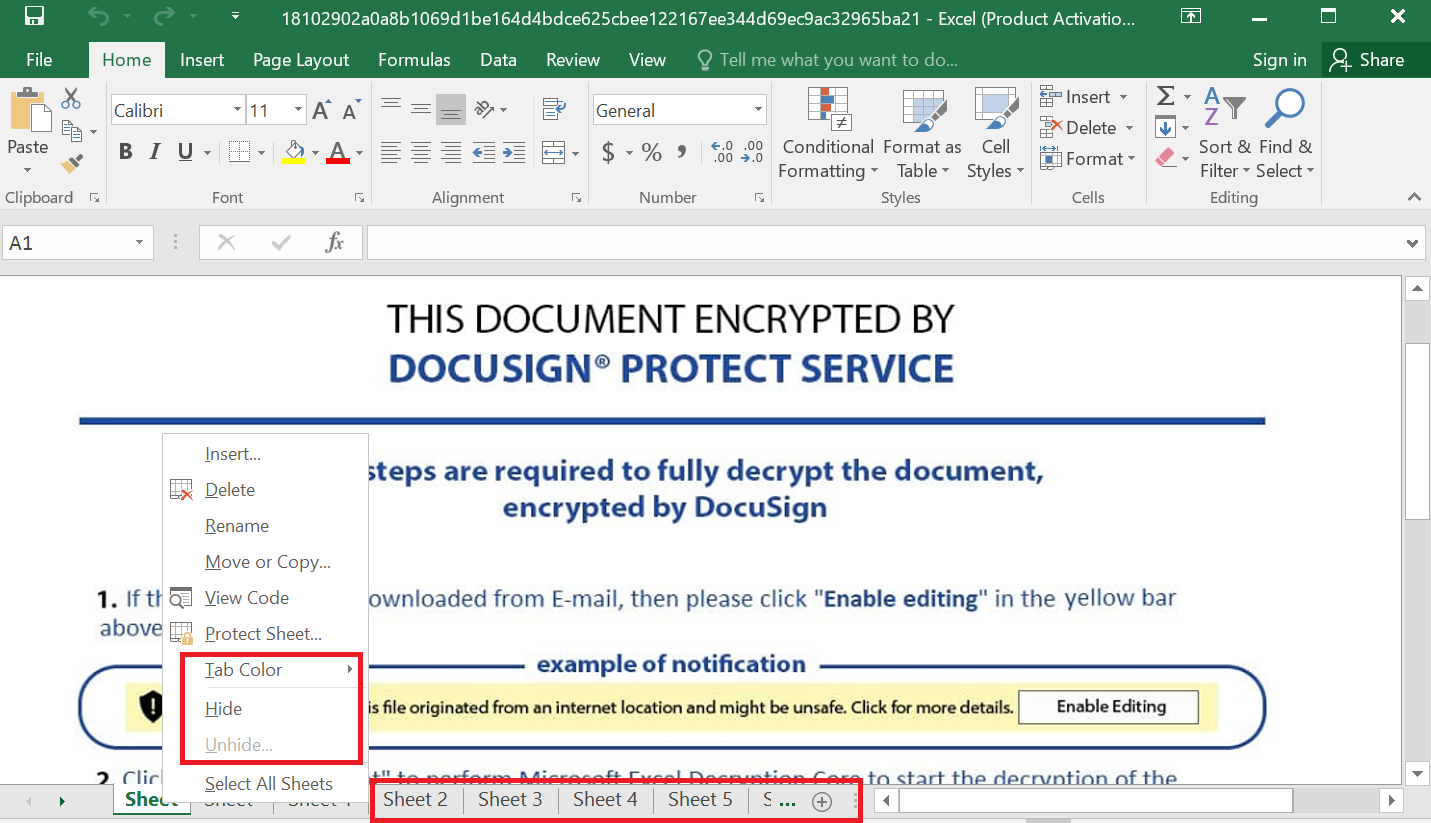Toggle Italic formatting
This screenshot has height=823, width=1431.
point(155,152)
